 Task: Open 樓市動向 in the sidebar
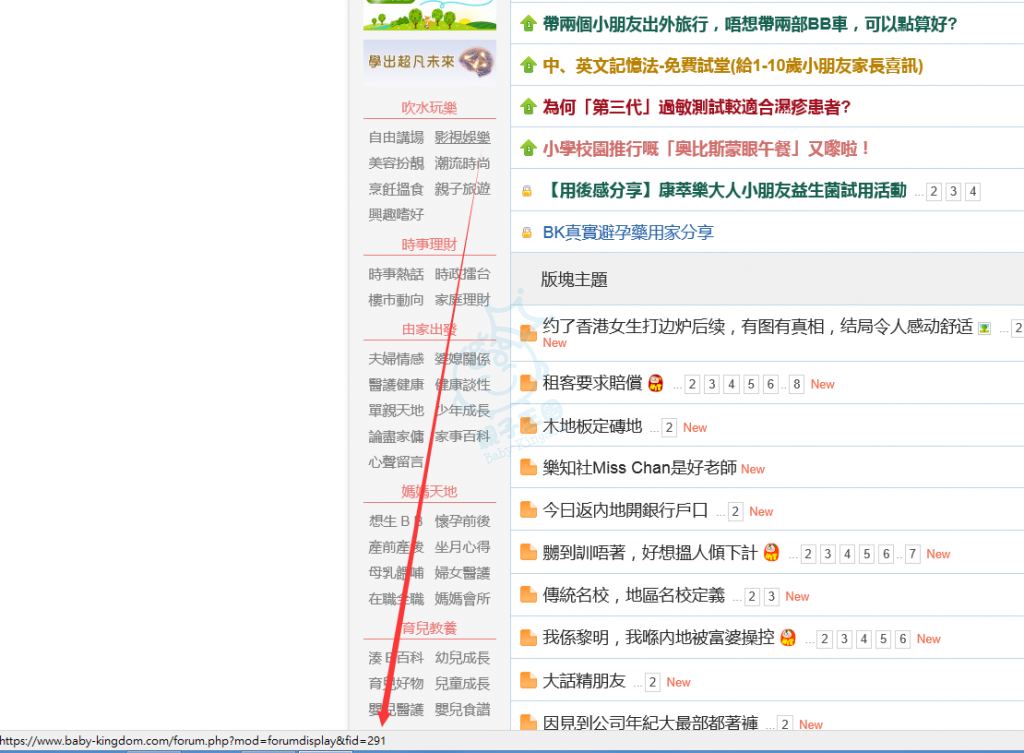point(396,299)
